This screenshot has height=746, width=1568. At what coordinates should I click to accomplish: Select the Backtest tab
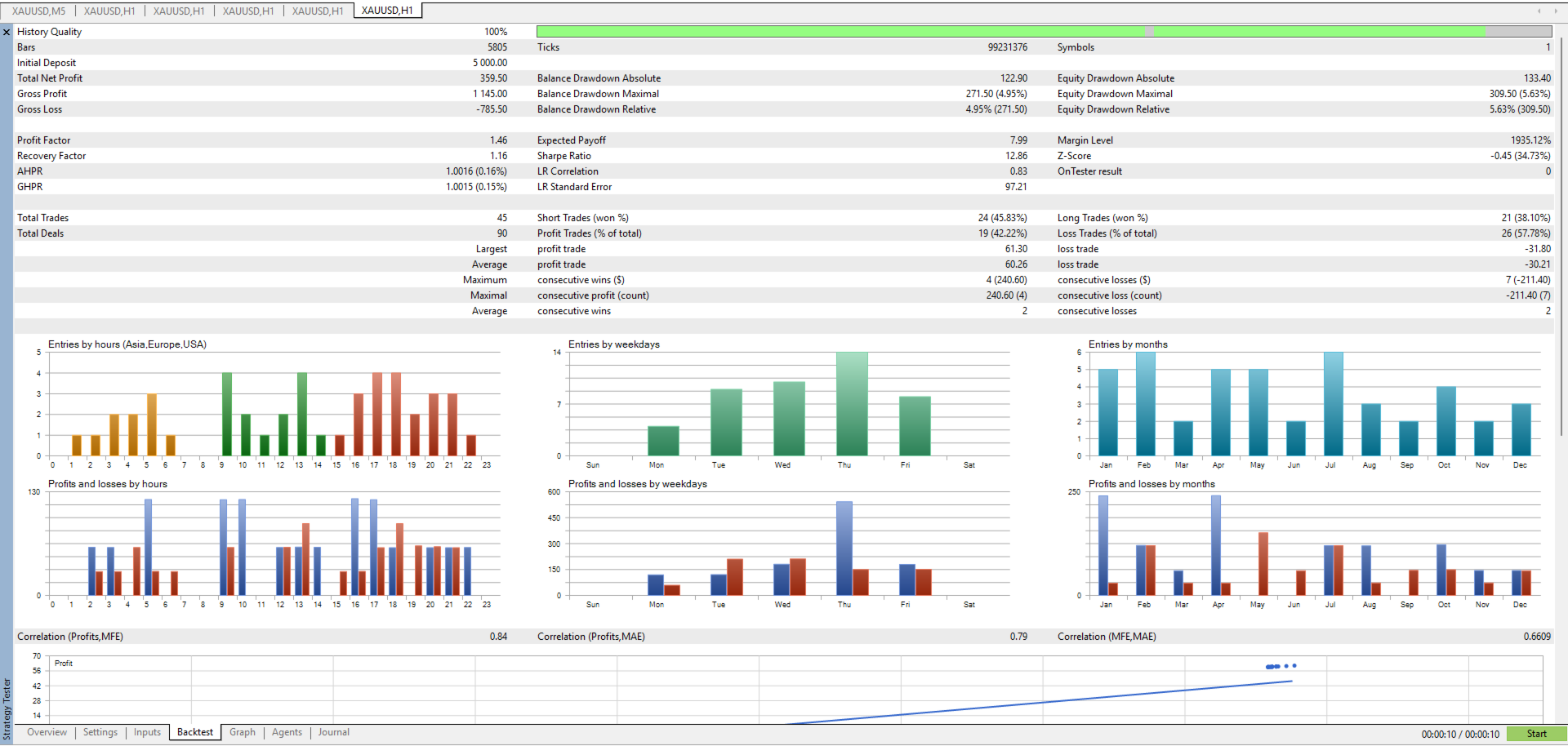[195, 732]
